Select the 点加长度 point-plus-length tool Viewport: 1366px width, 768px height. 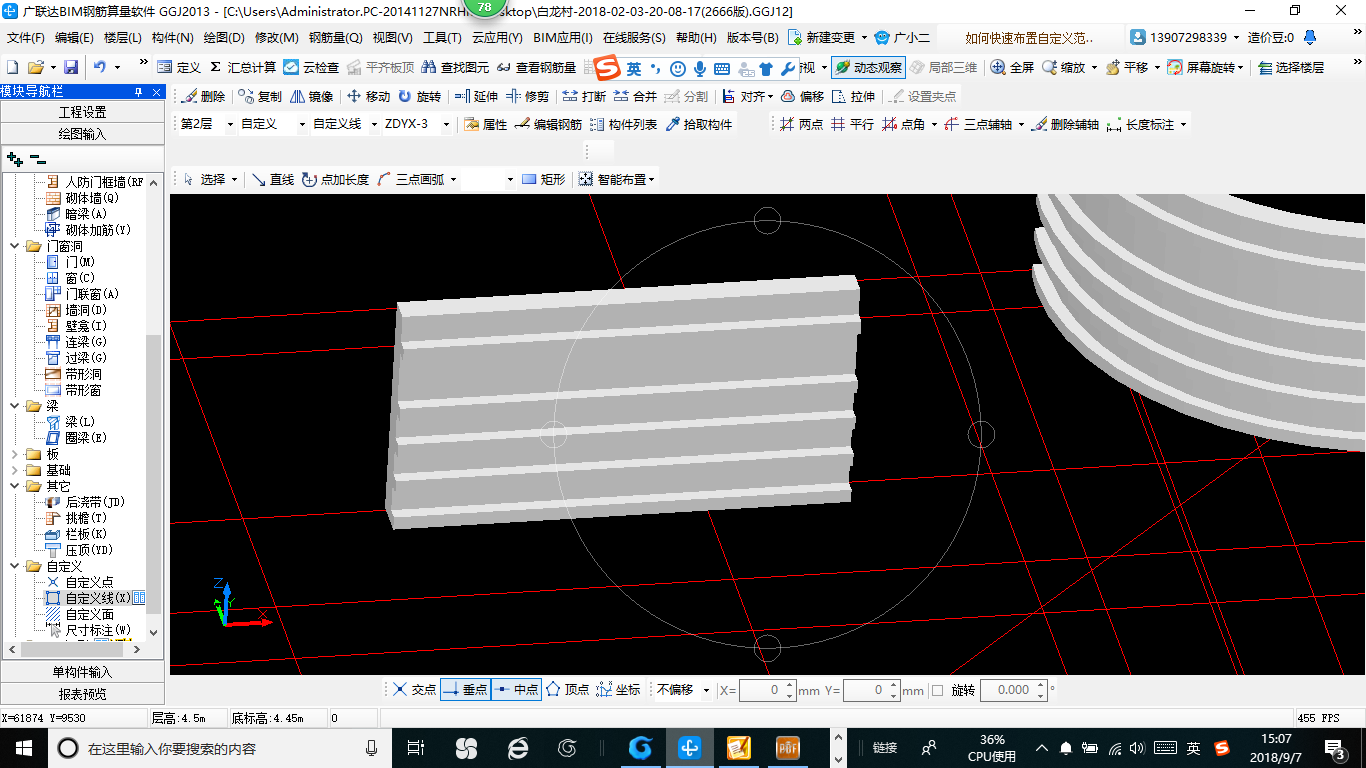[x=335, y=180]
